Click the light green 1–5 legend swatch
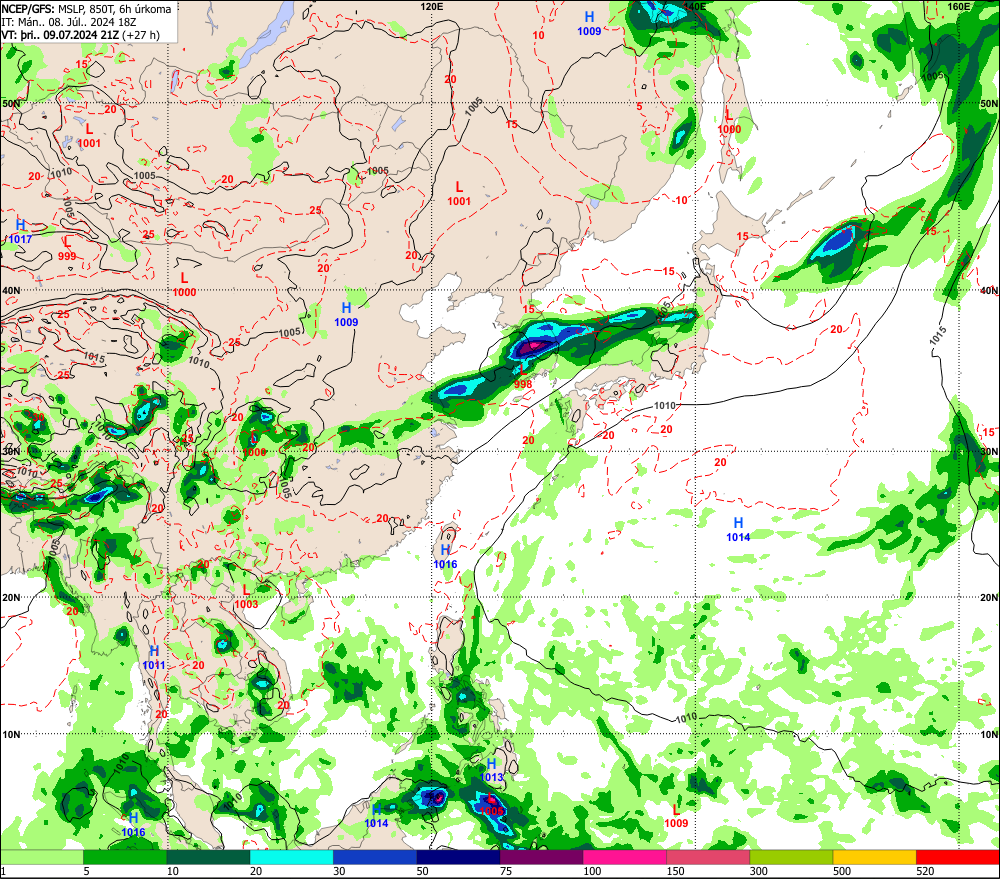The height and width of the screenshot is (879, 1000). click(x=41, y=857)
